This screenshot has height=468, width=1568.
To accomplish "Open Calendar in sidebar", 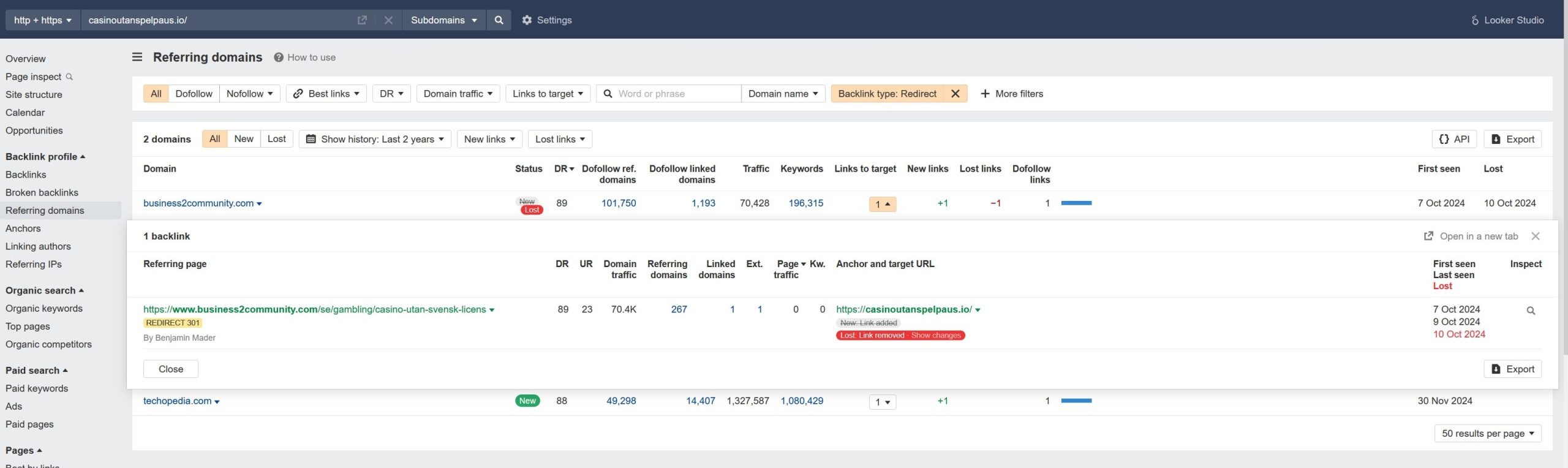I will tap(25, 113).
